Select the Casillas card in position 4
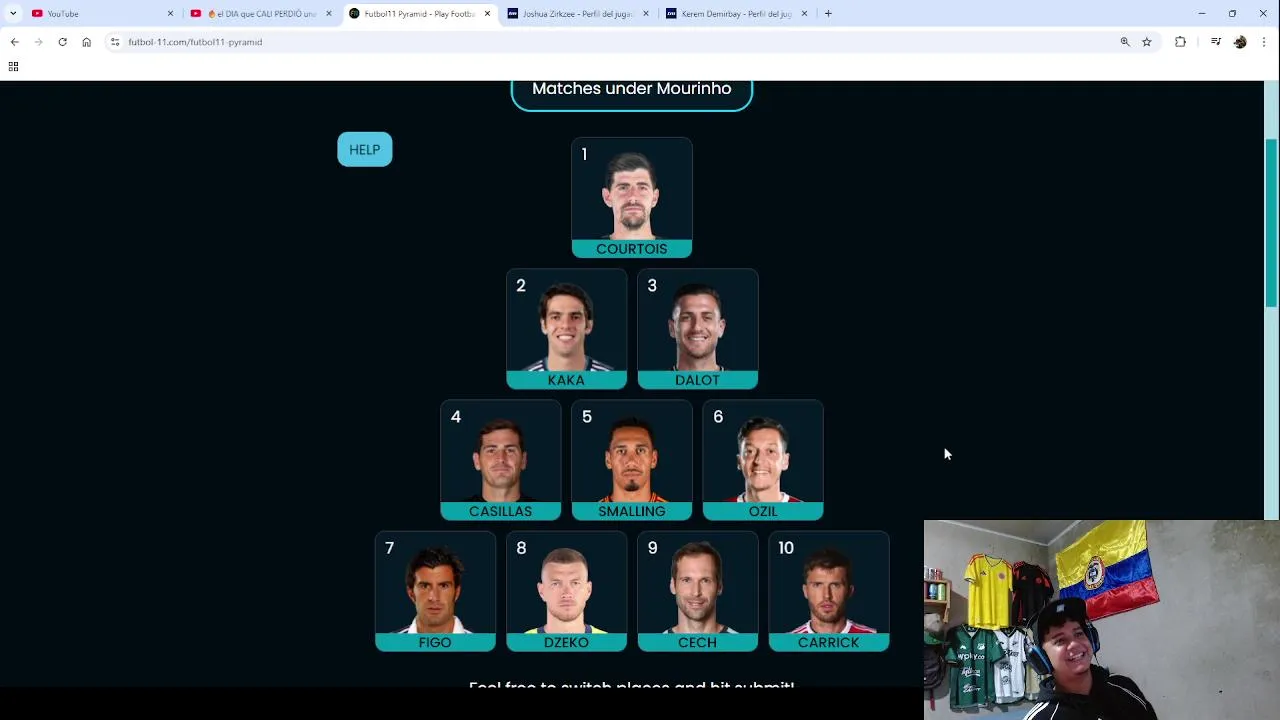 501,460
